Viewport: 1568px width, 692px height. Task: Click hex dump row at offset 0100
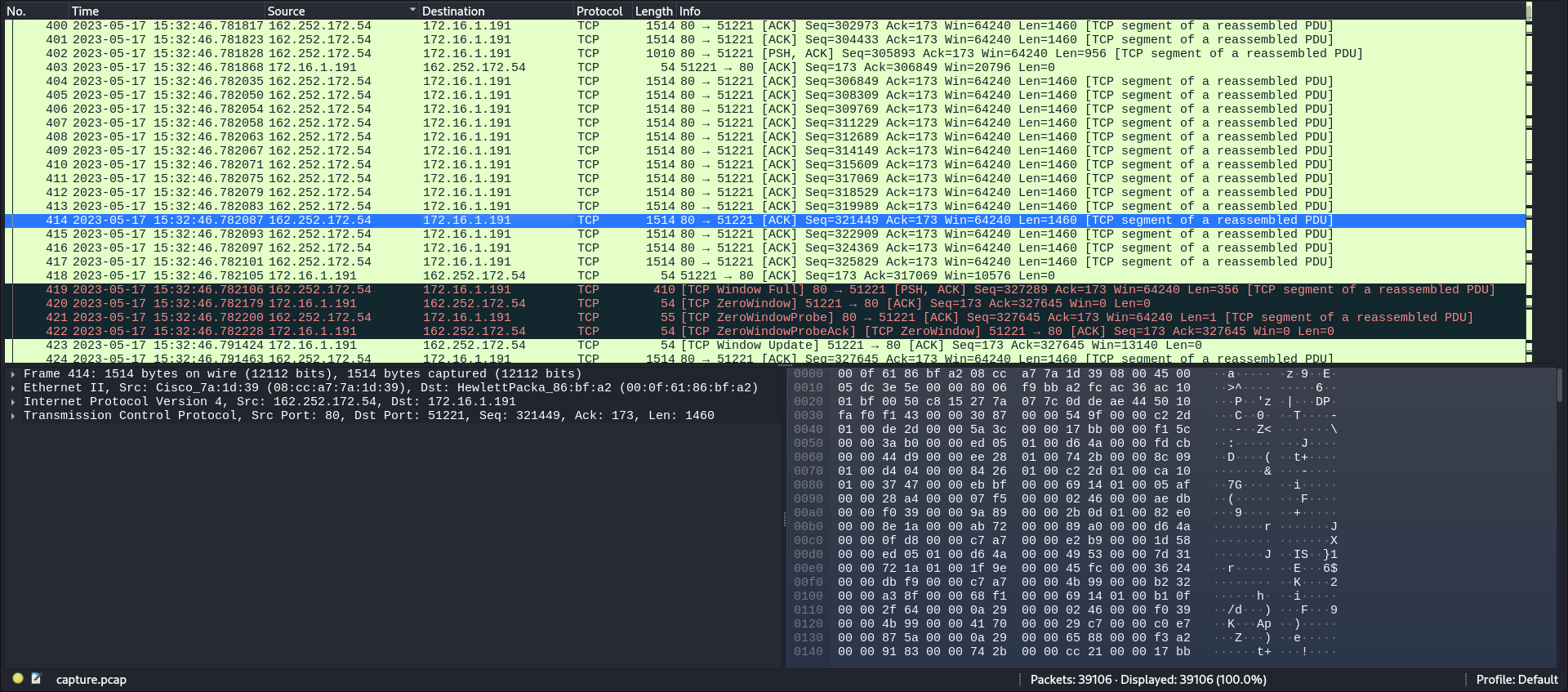pyautogui.click(x=1065, y=596)
